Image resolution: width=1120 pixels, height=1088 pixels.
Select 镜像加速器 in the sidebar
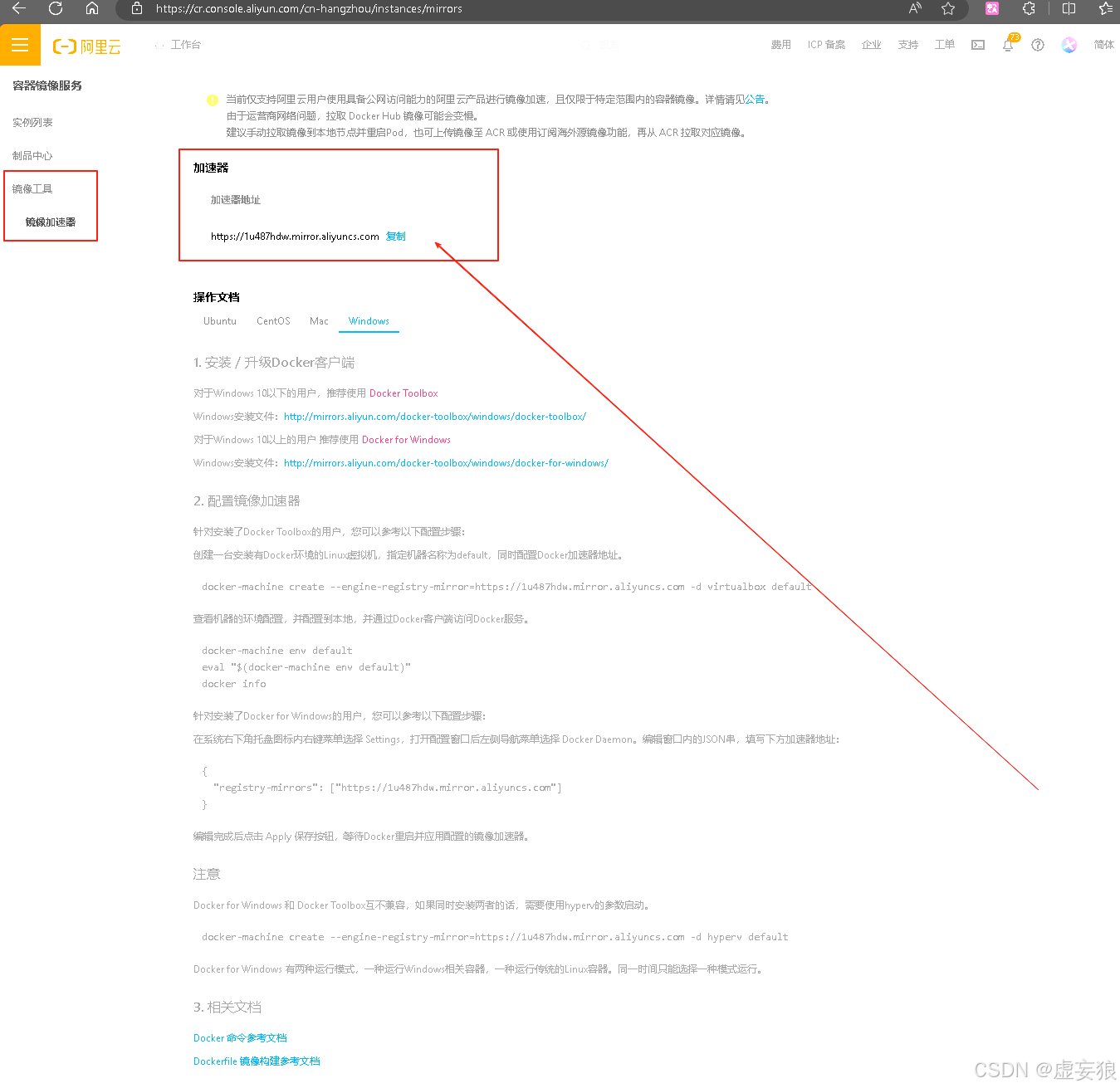(51, 222)
